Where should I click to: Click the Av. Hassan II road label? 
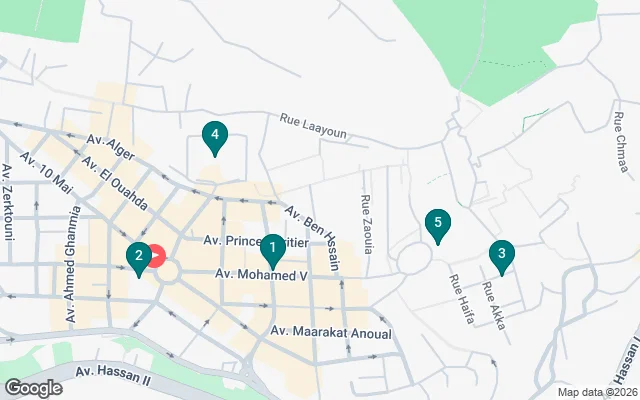tap(113, 376)
